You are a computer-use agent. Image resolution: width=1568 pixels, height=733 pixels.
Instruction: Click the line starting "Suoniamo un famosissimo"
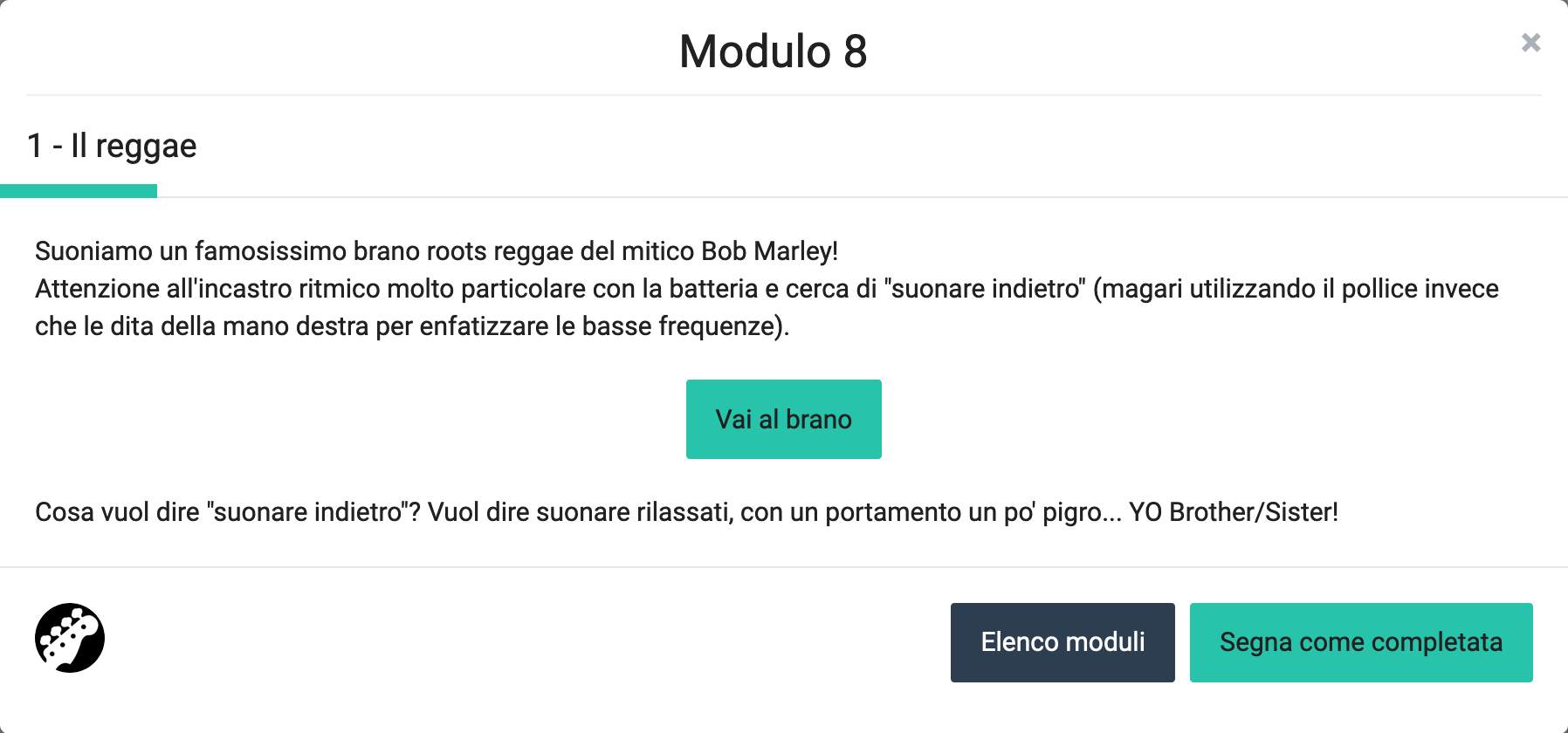(x=436, y=251)
